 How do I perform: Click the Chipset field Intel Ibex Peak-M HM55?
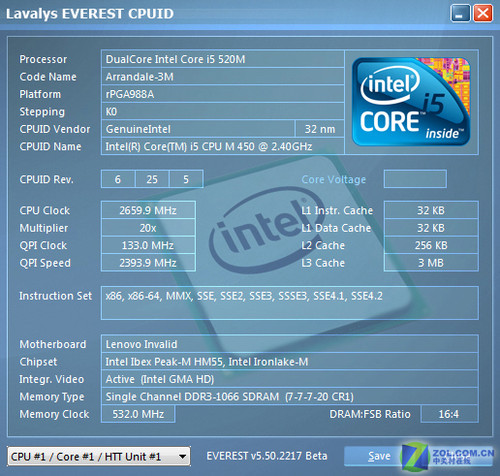(x=290, y=362)
